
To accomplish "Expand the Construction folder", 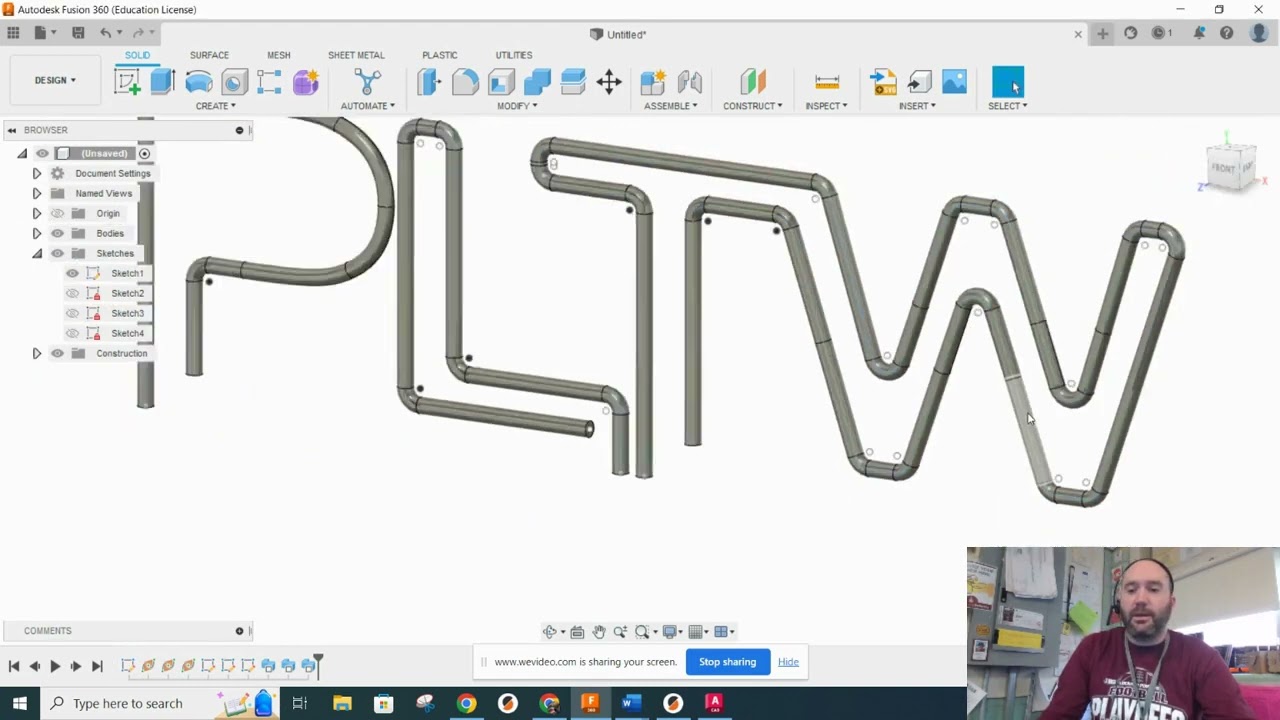I will 37,353.
